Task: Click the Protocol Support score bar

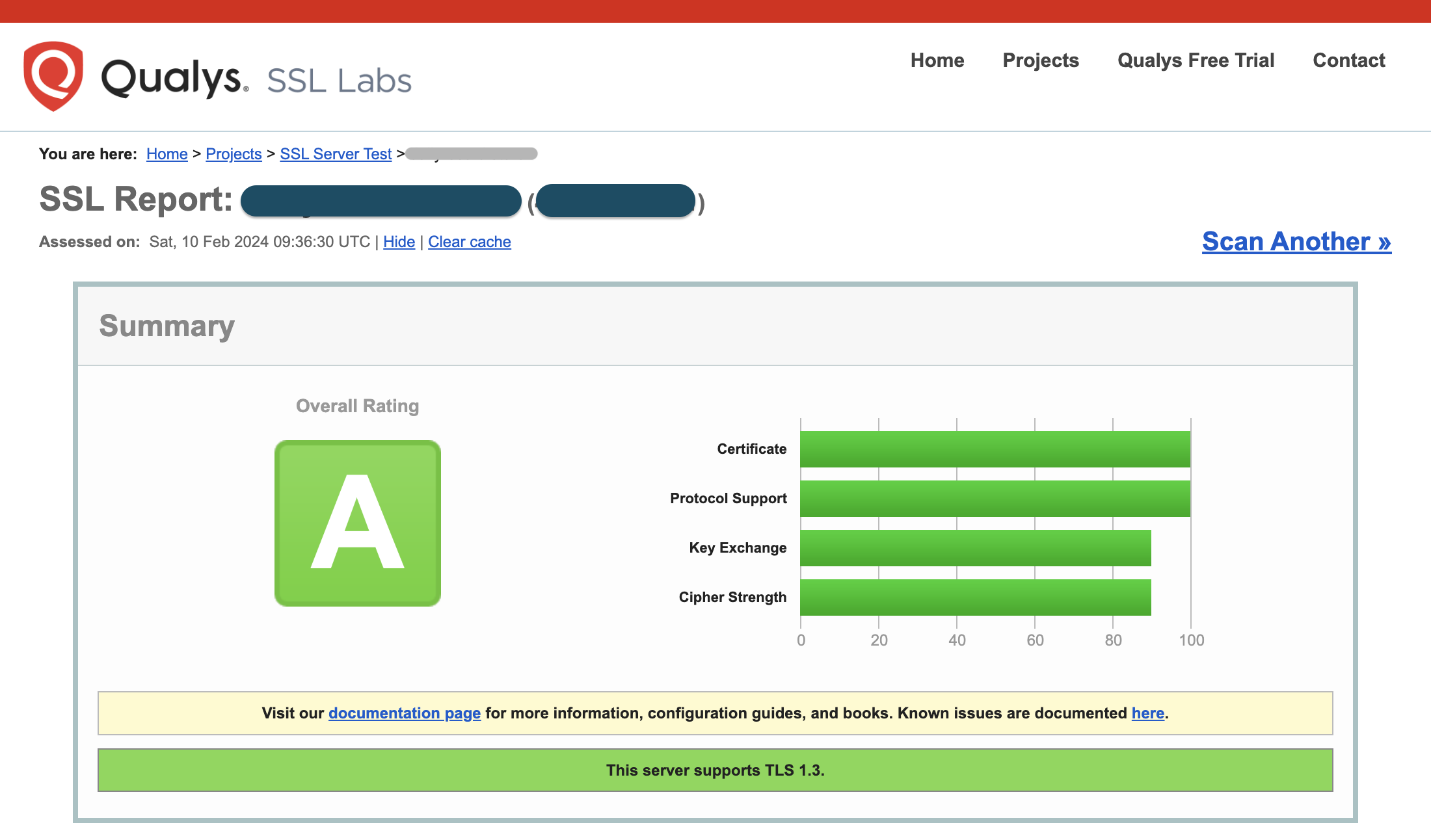Action: (x=995, y=499)
